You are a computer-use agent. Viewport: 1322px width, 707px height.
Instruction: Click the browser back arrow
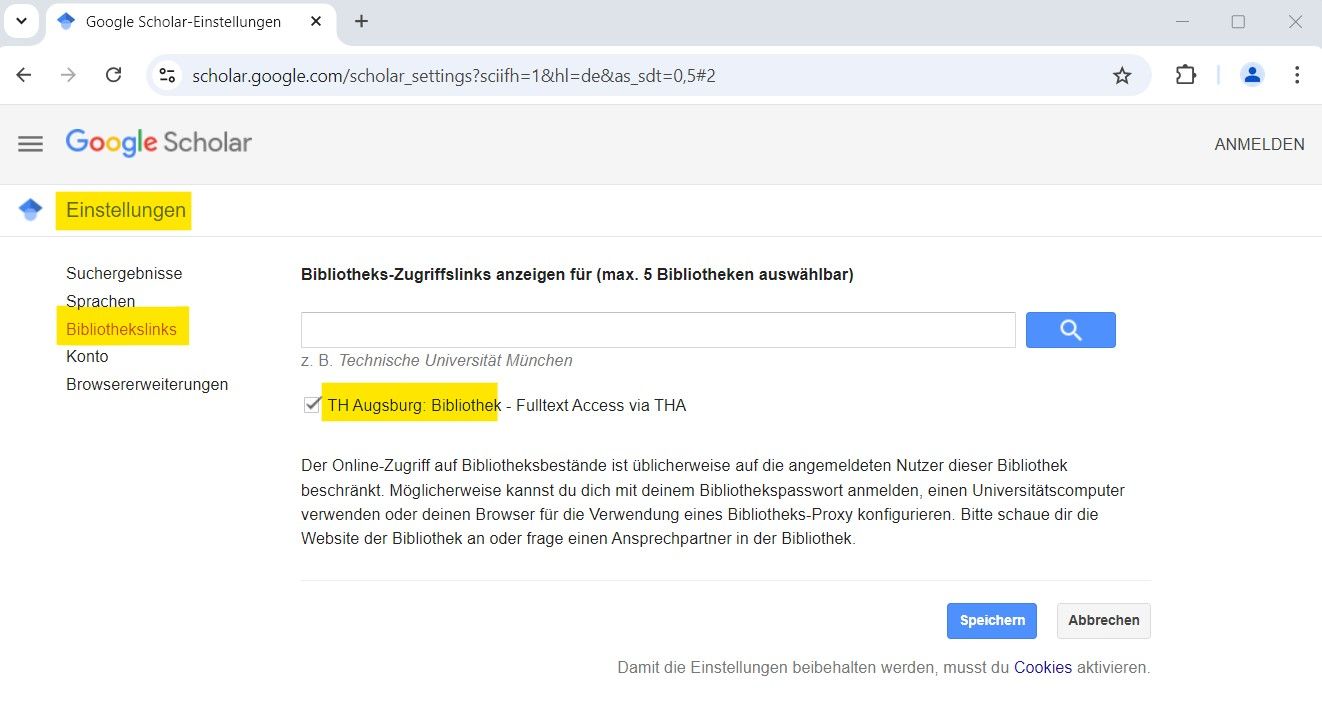coord(23,74)
